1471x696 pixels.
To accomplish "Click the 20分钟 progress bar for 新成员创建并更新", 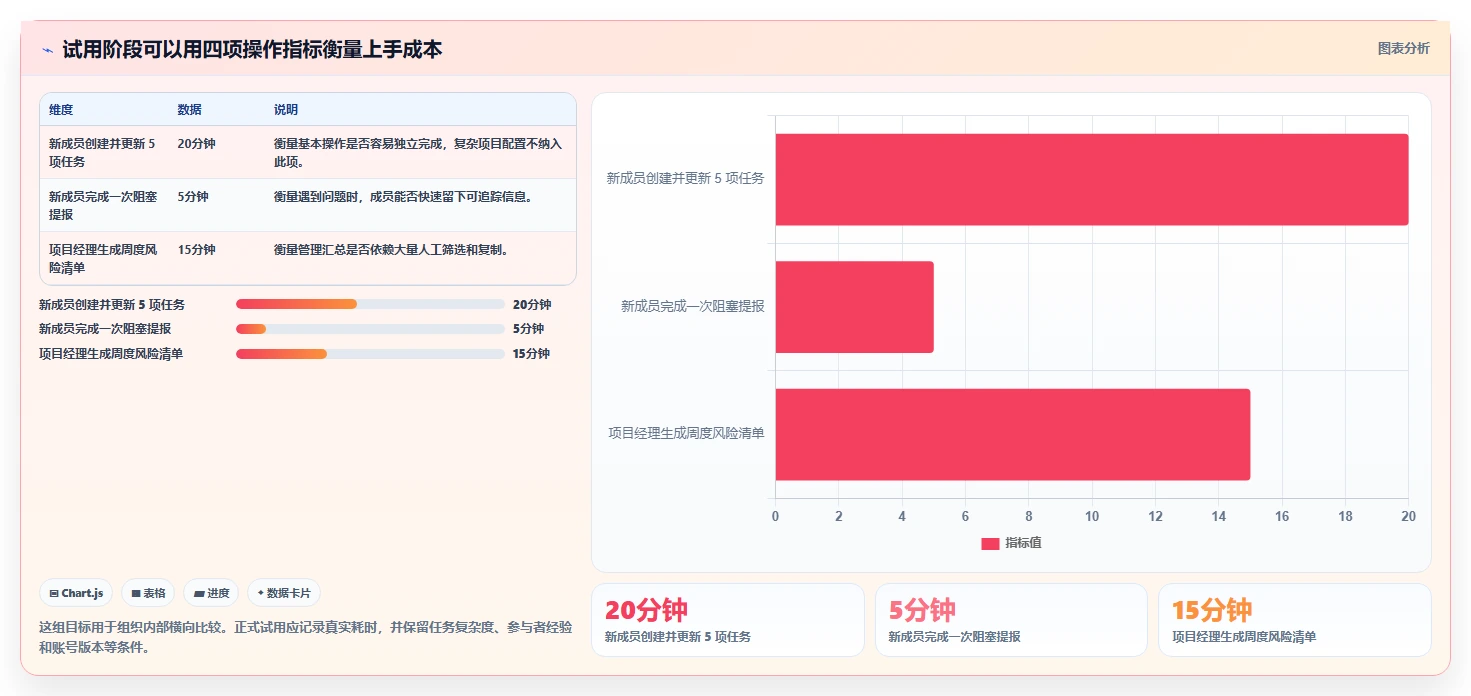I will tap(370, 304).
